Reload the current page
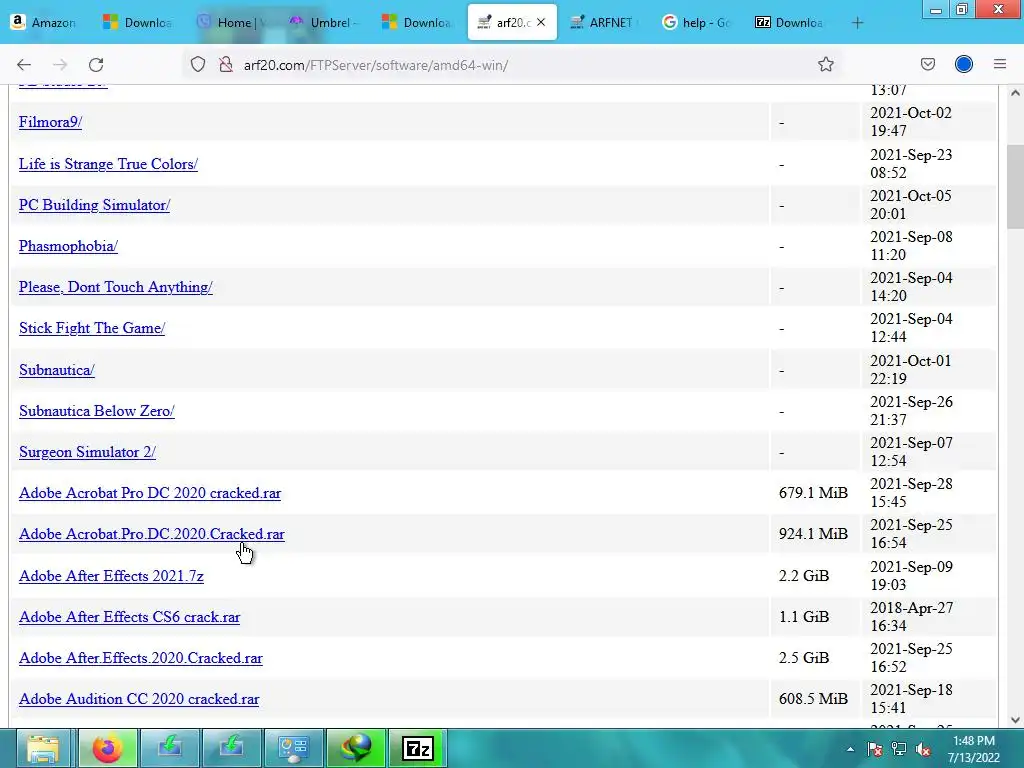Viewport: 1024px width, 768px height. tap(96, 65)
